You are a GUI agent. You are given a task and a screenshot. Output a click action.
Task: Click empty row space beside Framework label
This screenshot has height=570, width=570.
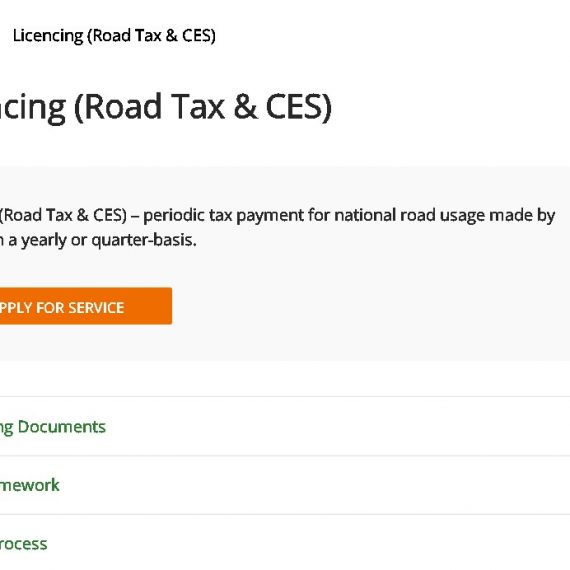pyautogui.click(x=313, y=485)
